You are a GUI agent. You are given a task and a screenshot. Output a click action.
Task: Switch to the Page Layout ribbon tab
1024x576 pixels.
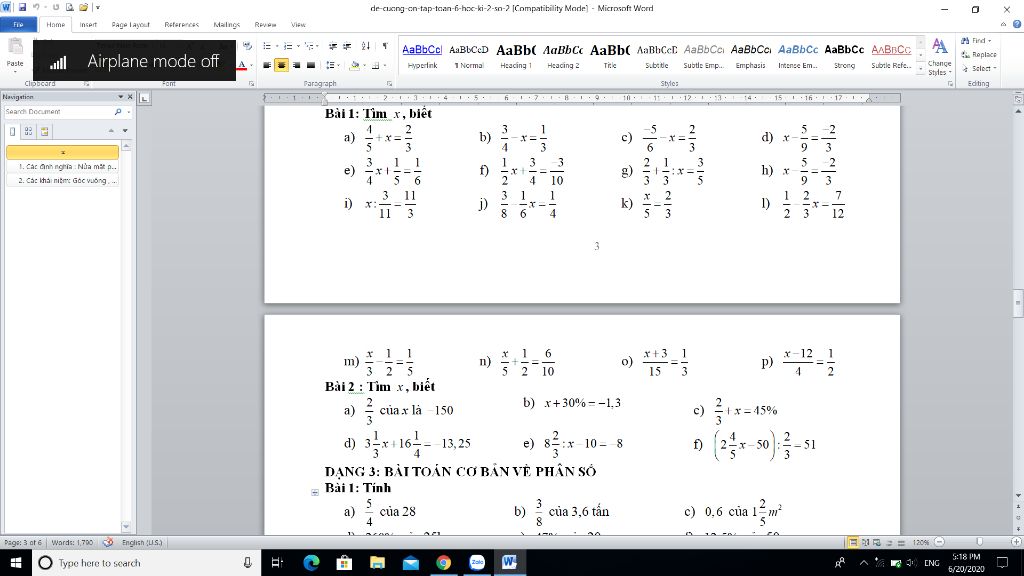click(131, 25)
